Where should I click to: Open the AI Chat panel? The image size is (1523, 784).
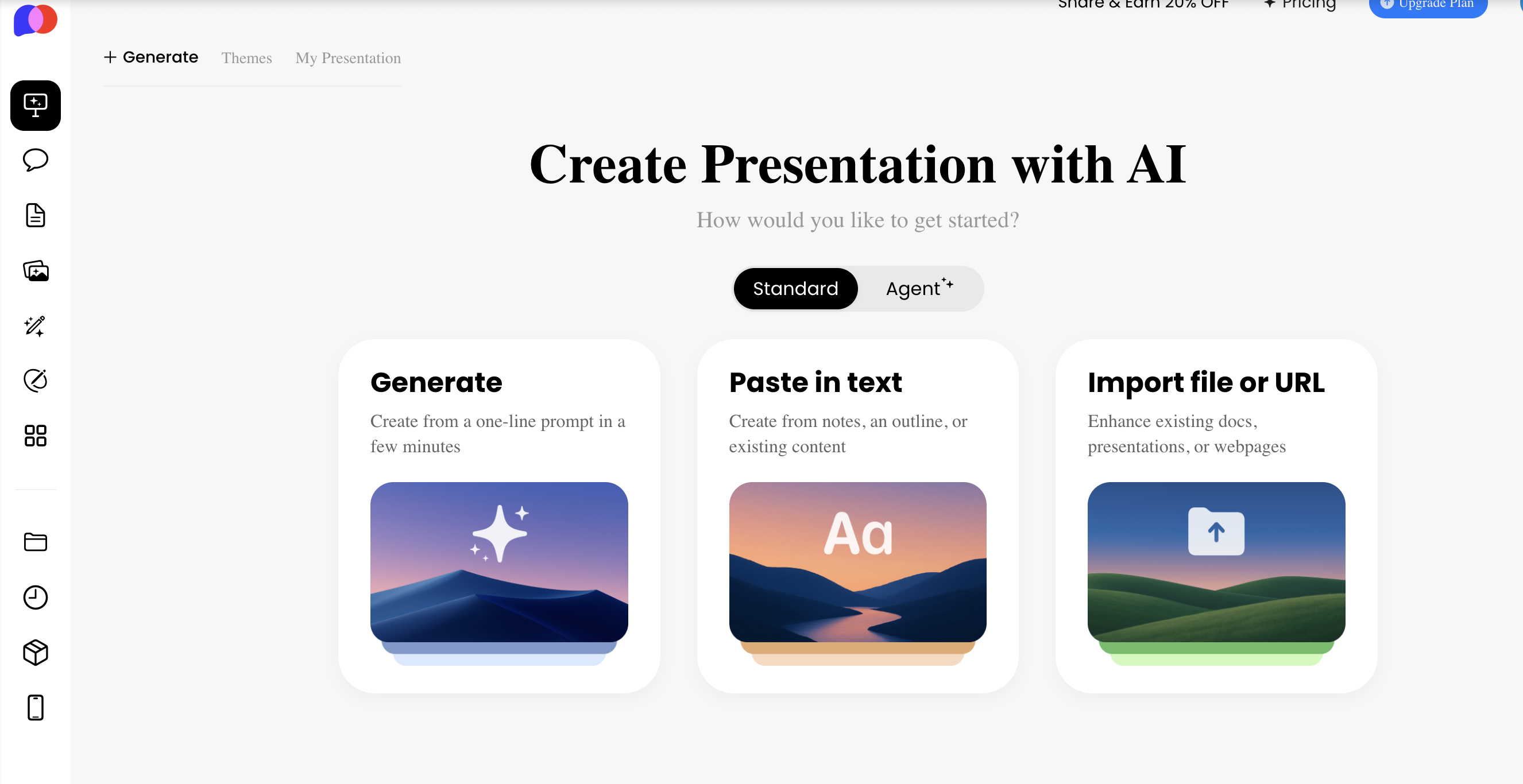tap(35, 160)
